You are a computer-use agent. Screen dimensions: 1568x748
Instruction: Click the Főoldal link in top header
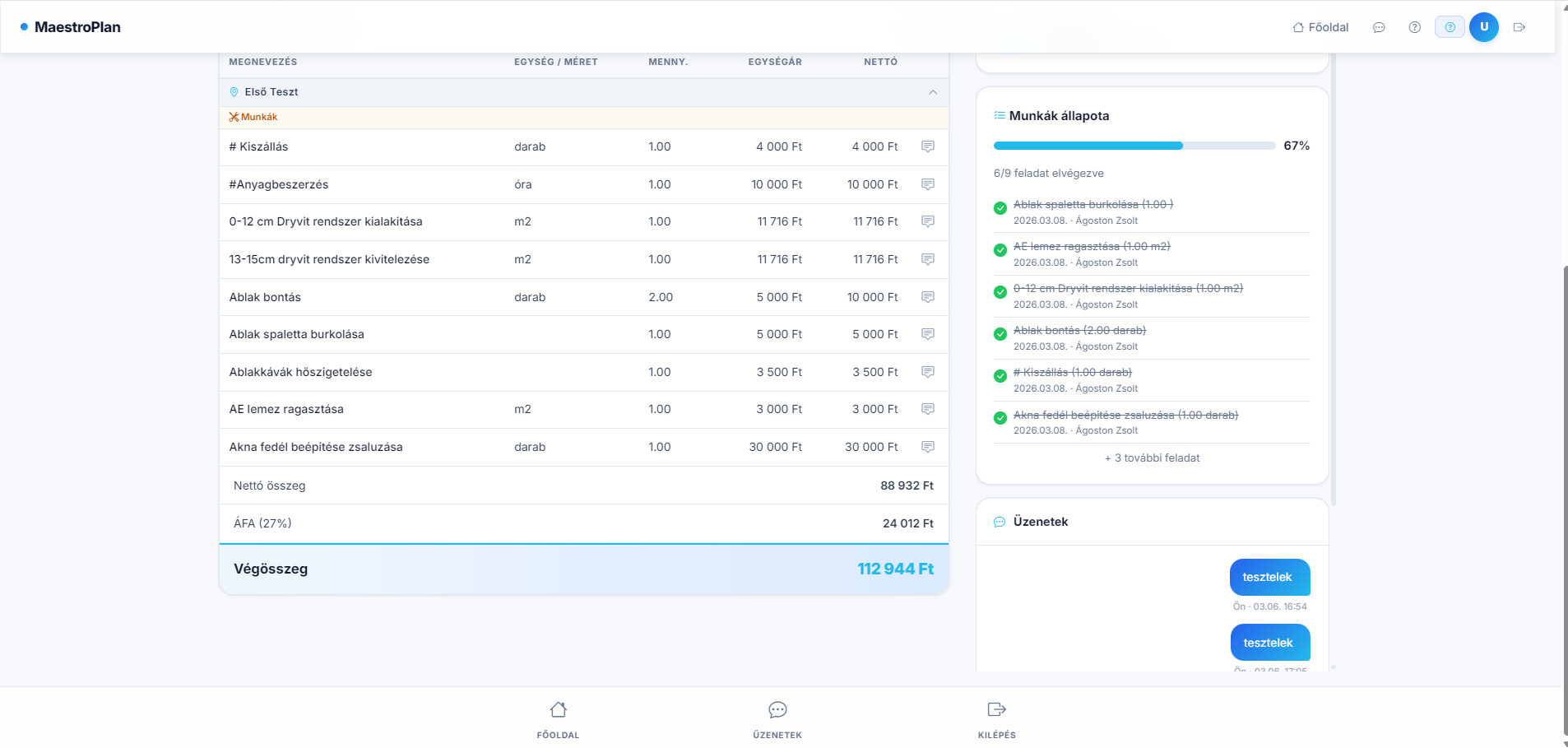(1320, 27)
